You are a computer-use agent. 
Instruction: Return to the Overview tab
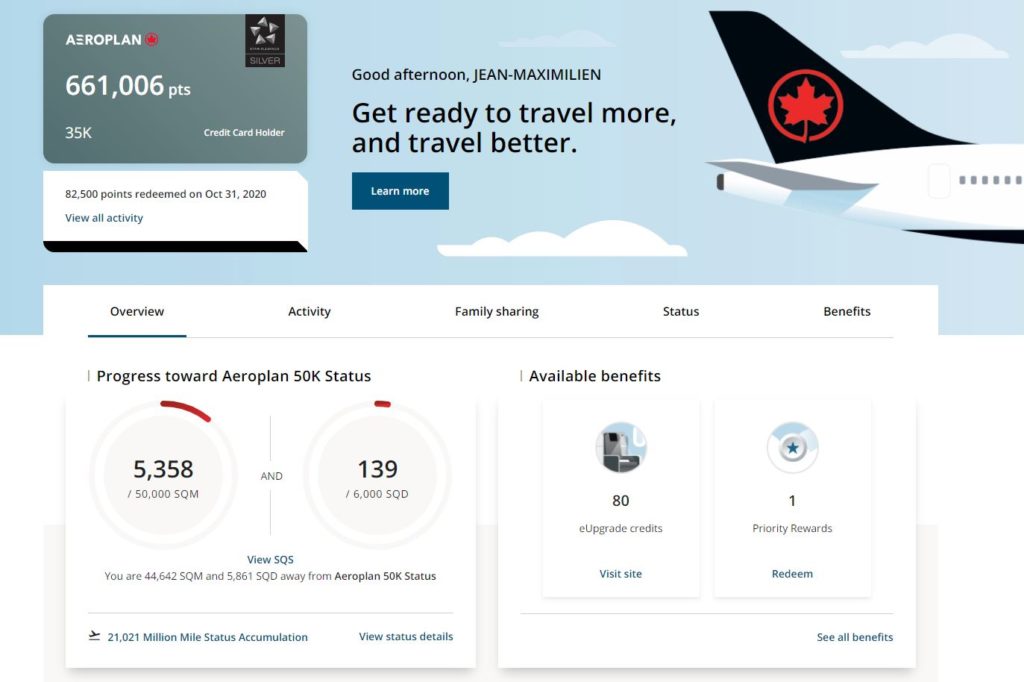tap(136, 311)
